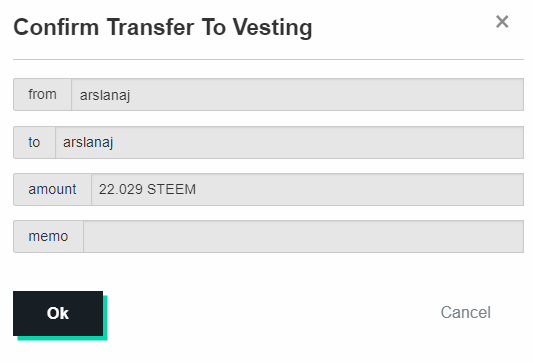Focus the from account input field
533x363 pixels.
pyautogui.click(x=297, y=94)
